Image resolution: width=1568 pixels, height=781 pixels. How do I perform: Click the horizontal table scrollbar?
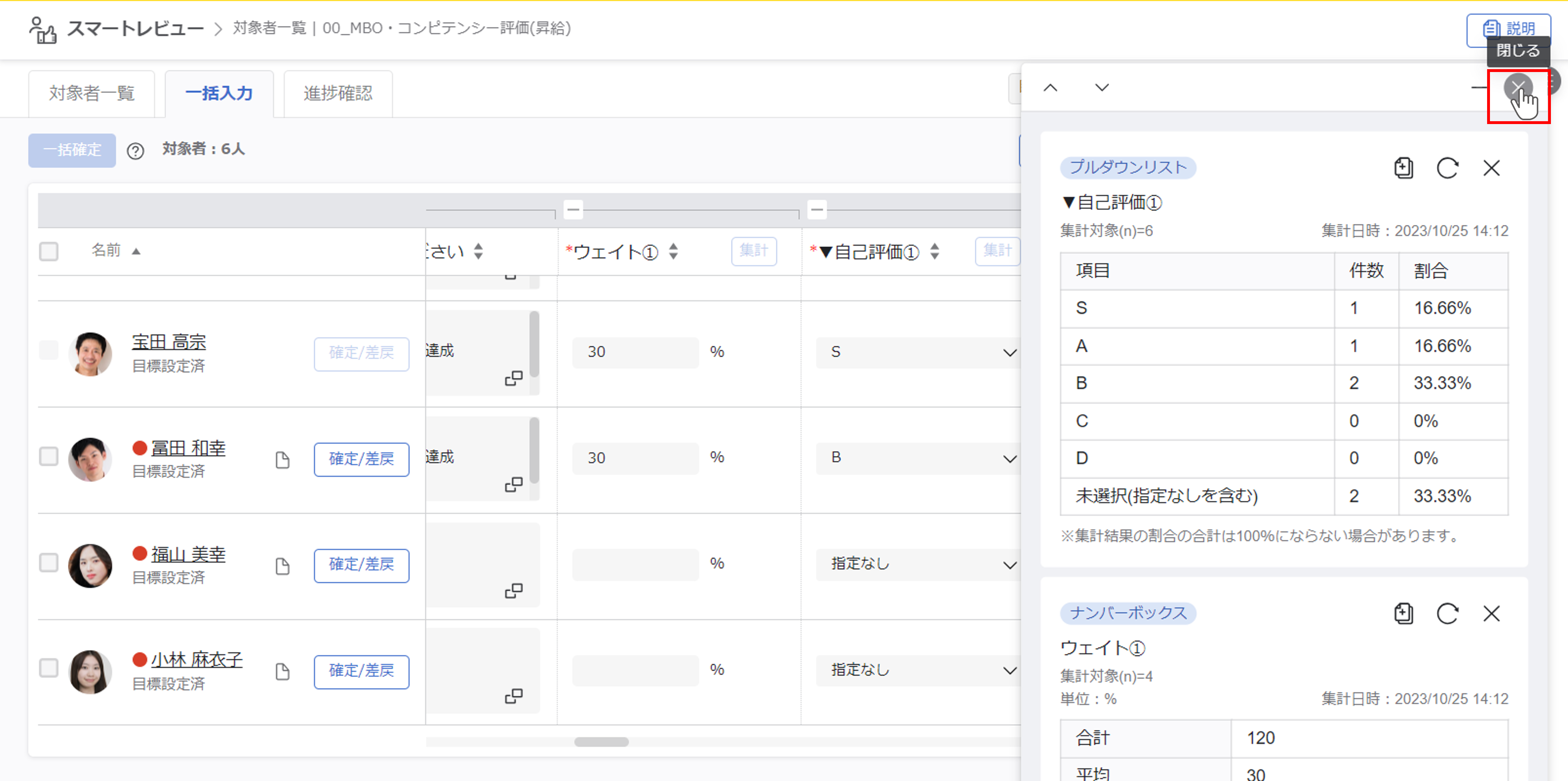tap(602, 742)
